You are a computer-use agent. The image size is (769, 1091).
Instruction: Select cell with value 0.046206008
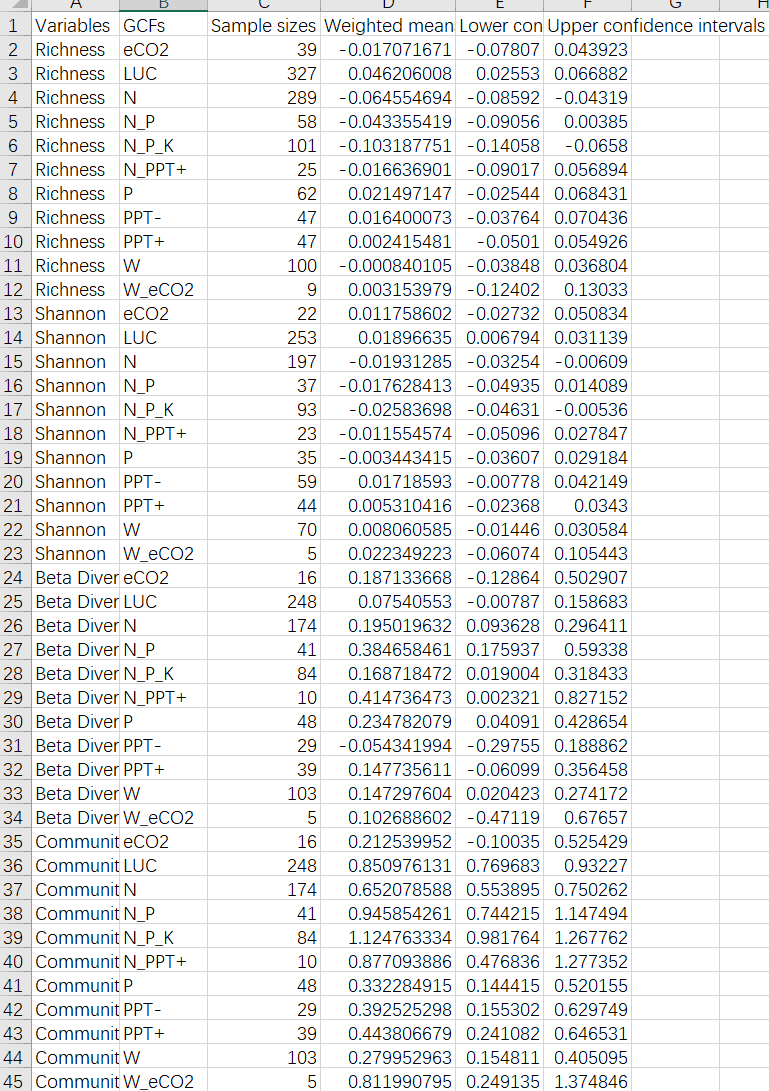(388, 74)
